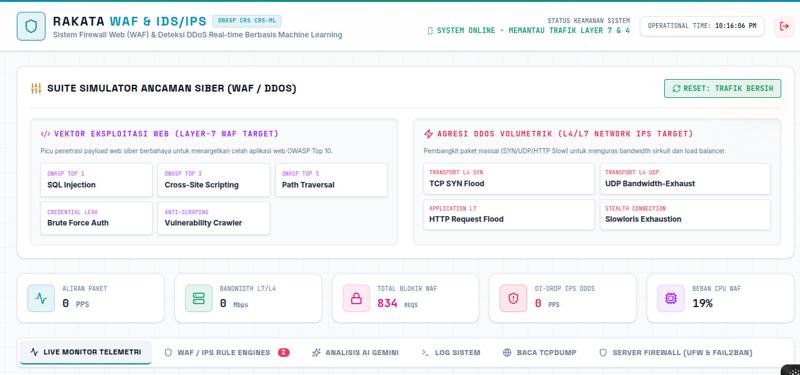Click Suite Simulator Ancaman Siber heading
800x375 pixels.
171,88
